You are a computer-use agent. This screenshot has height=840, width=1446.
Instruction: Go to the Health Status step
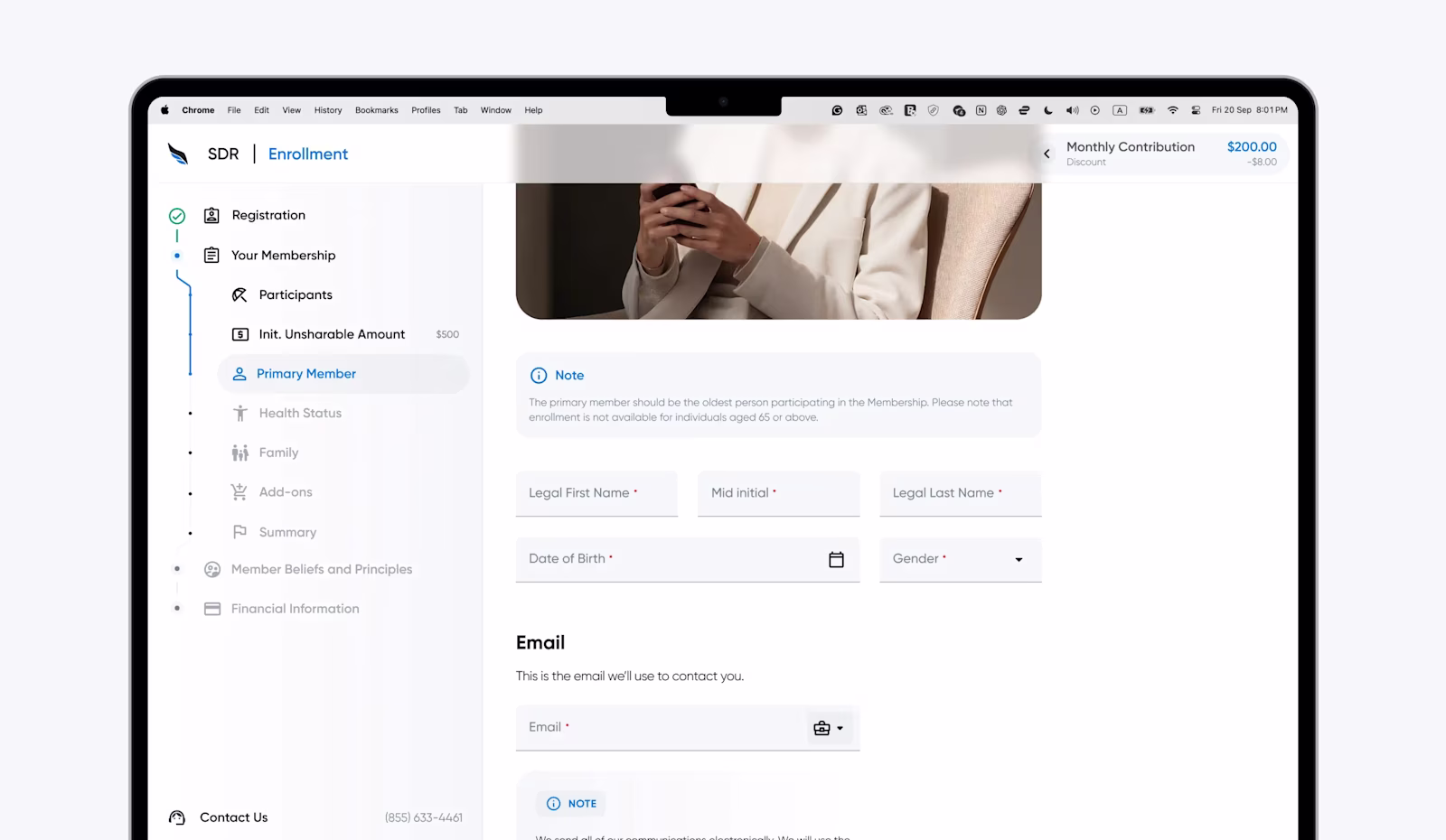[x=300, y=413]
